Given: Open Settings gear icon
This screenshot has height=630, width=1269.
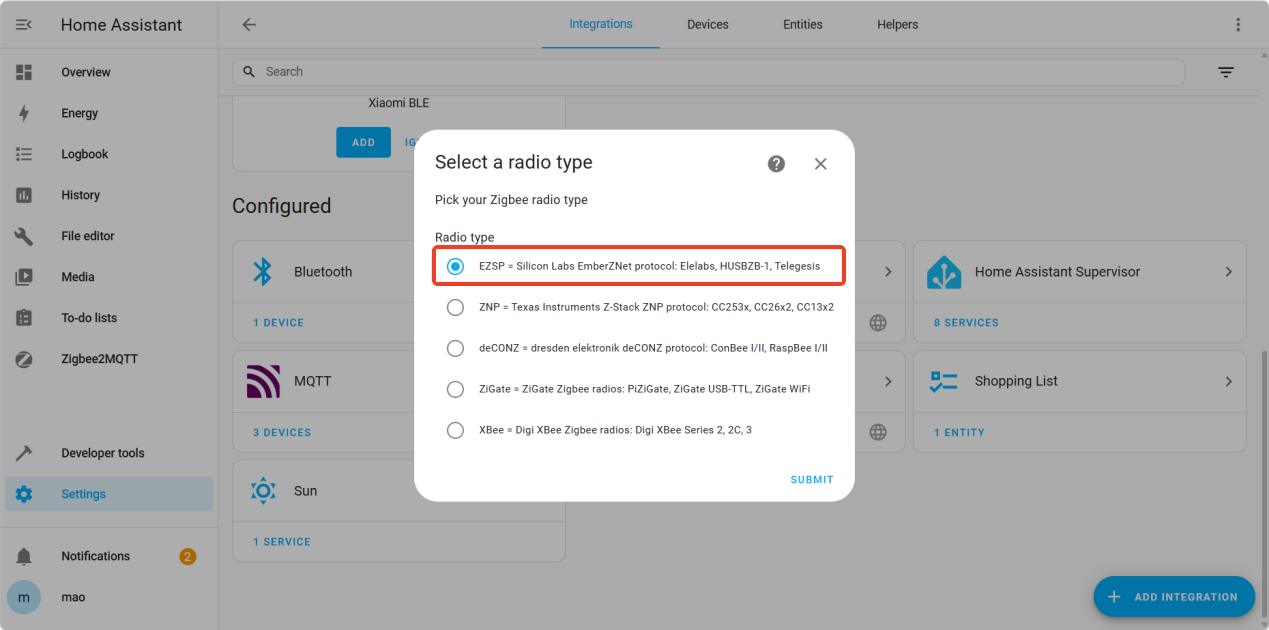Looking at the screenshot, I should click(24, 494).
